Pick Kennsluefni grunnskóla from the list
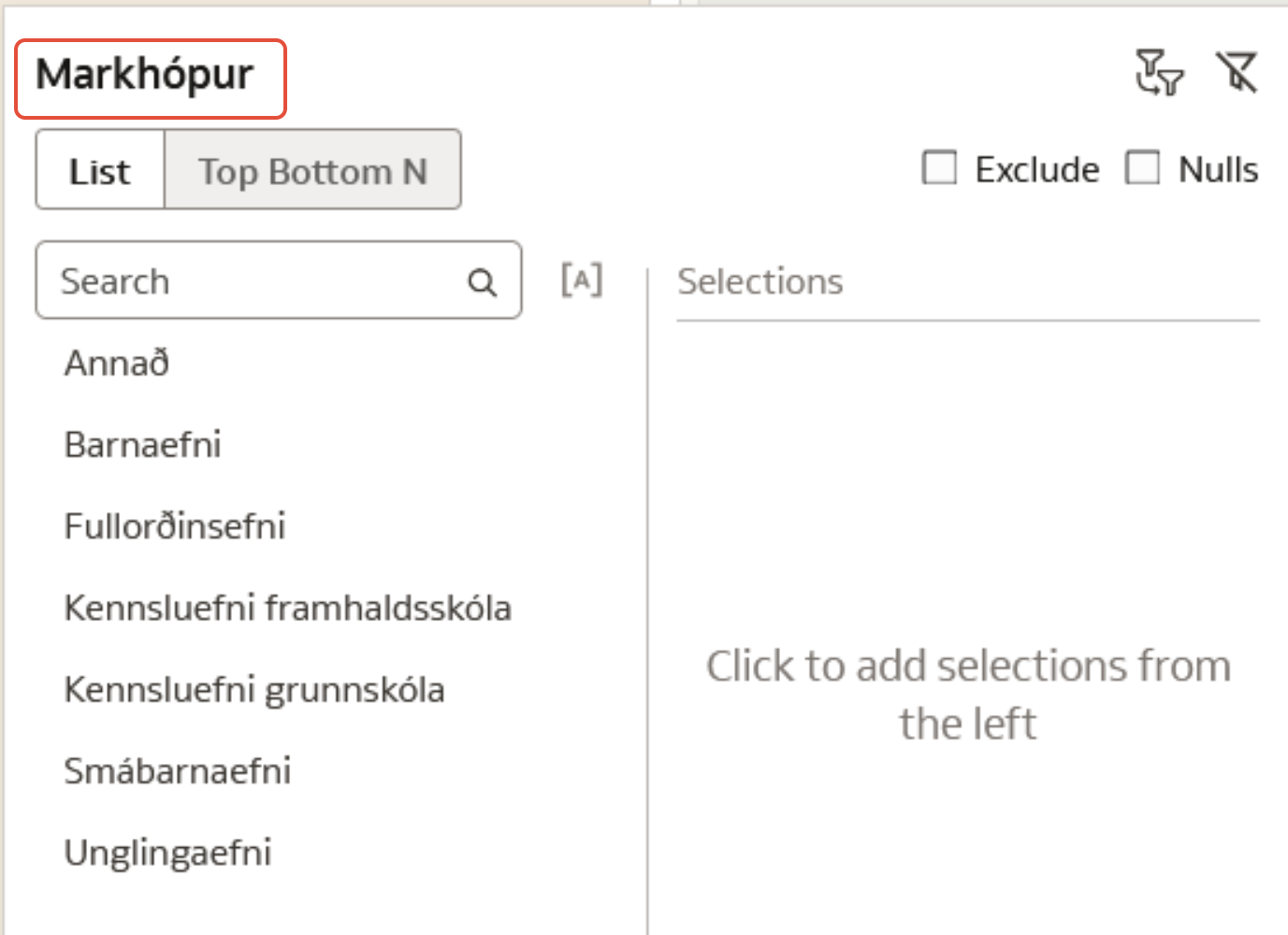 pos(253,689)
